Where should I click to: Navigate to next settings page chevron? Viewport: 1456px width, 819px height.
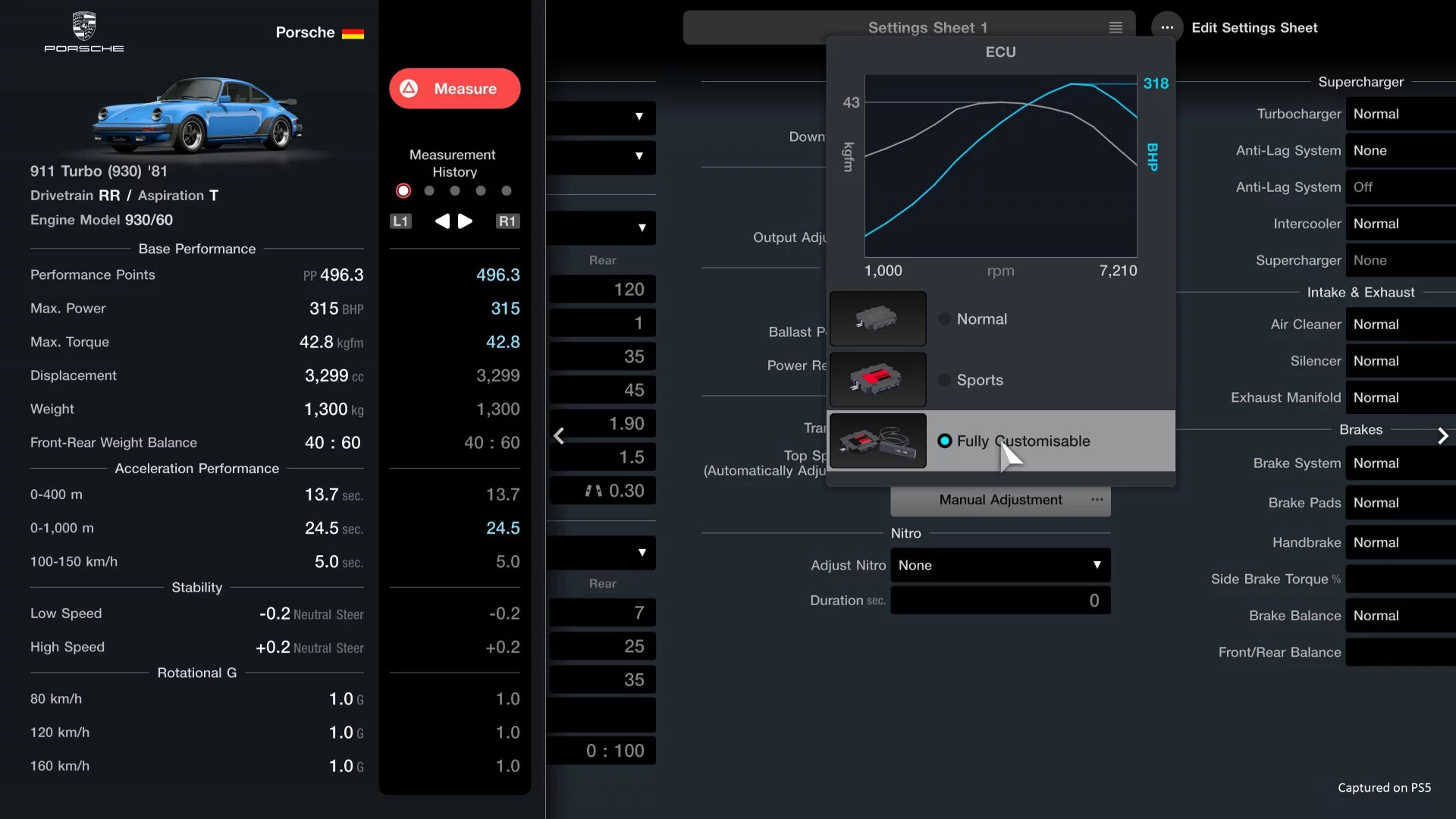[1443, 436]
